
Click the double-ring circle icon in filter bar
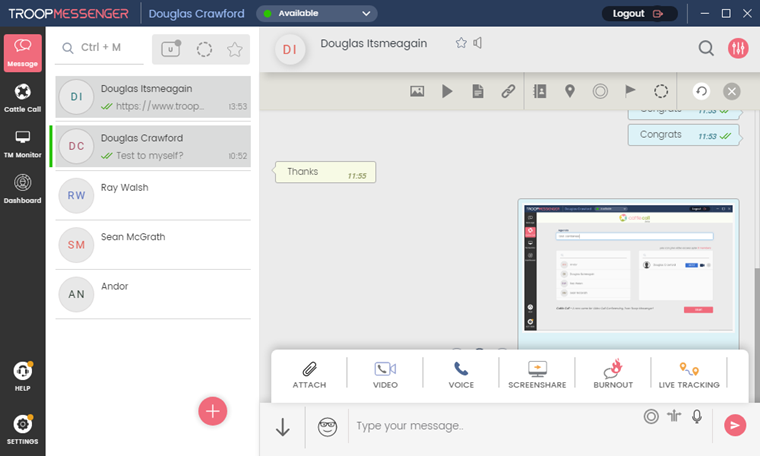600,91
